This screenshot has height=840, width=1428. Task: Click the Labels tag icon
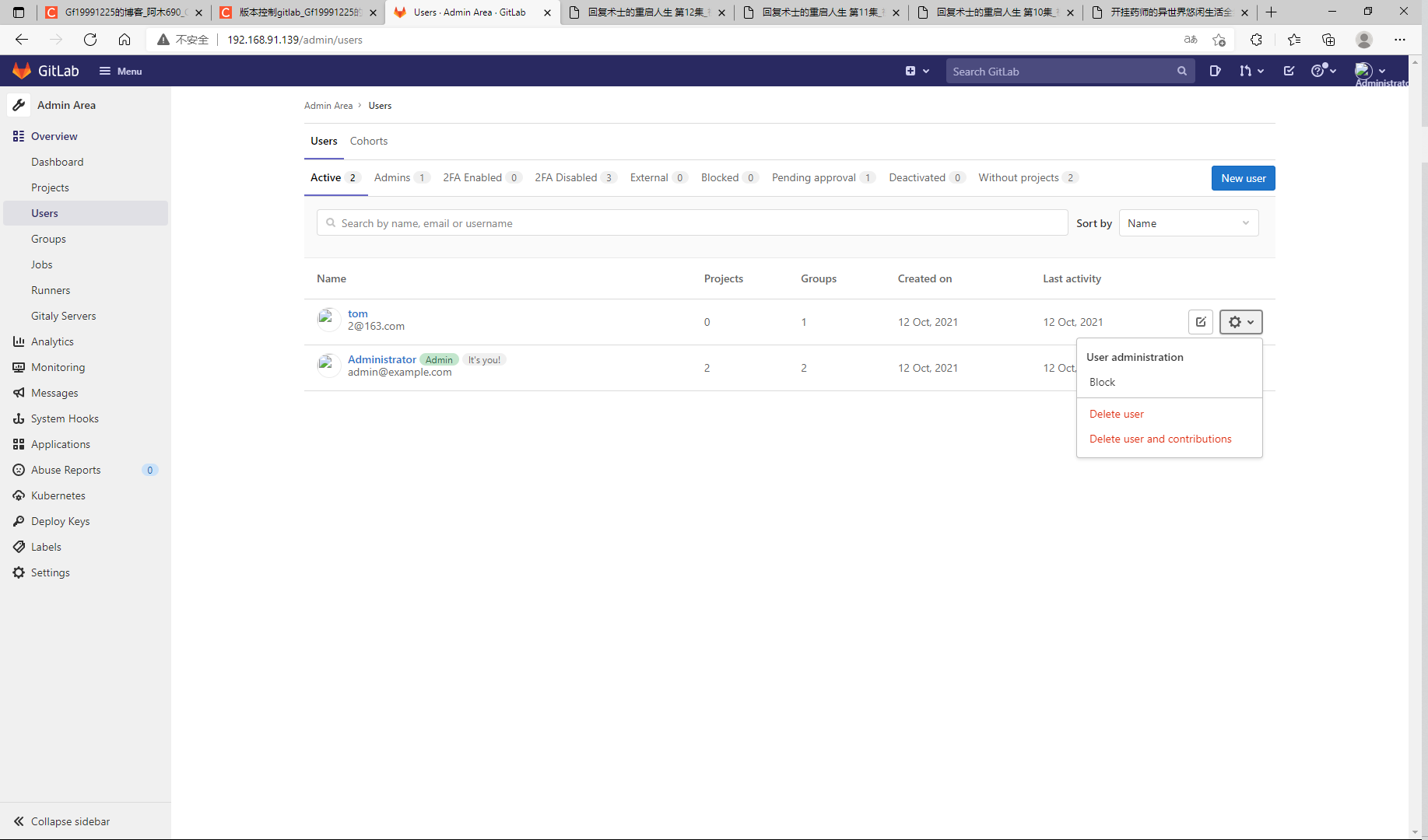pyautogui.click(x=19, y=547)
